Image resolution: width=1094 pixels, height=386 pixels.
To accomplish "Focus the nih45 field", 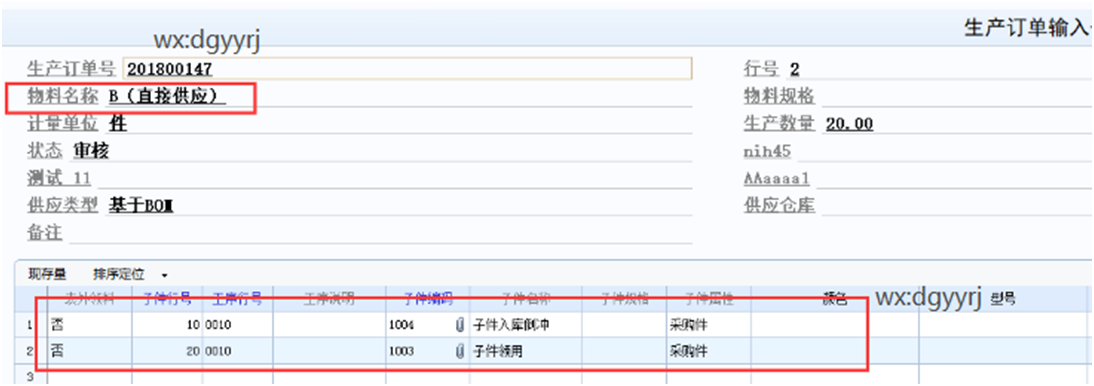I will coord(944,151).
